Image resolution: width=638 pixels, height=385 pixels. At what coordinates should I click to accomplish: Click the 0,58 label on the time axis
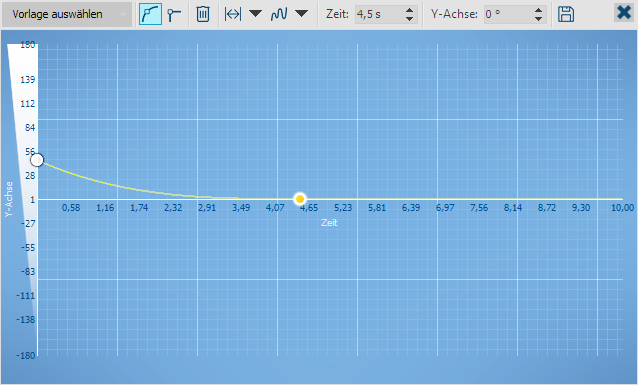(71, 208)
